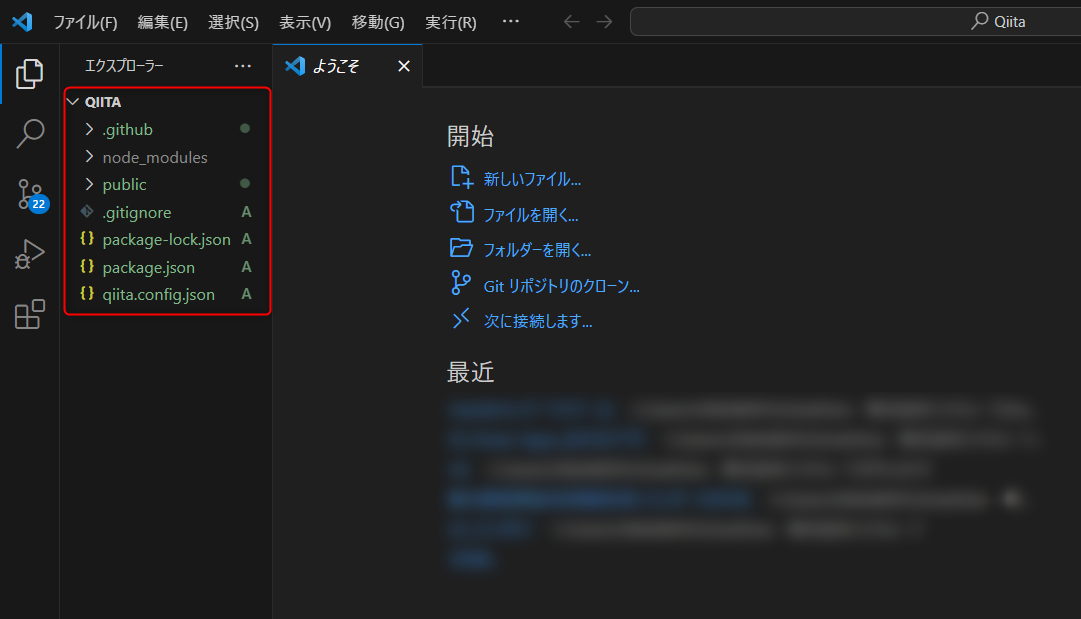Screen dimensions: 1081x619
Task: Open the Explorer view in activity bar
Action: click(x=29, y=74)
